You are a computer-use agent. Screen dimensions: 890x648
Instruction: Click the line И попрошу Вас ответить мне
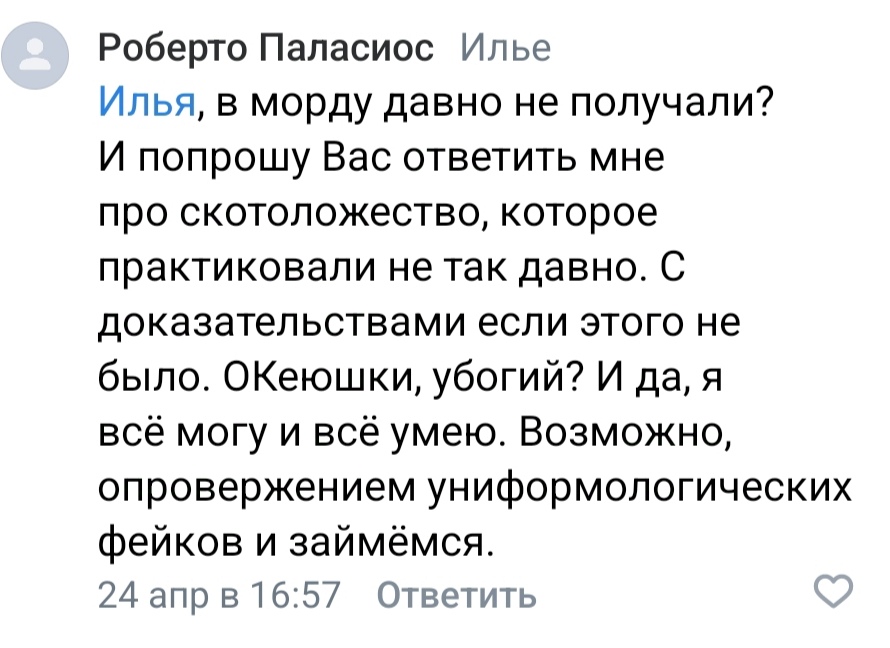pos(381,157)
